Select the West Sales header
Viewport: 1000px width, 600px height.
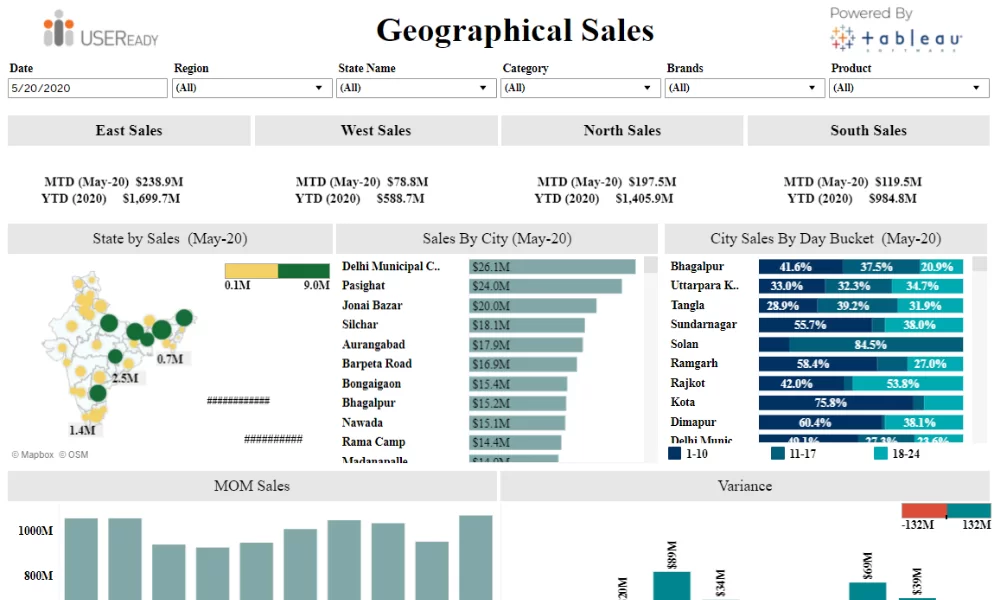click(x=376, y=131)
